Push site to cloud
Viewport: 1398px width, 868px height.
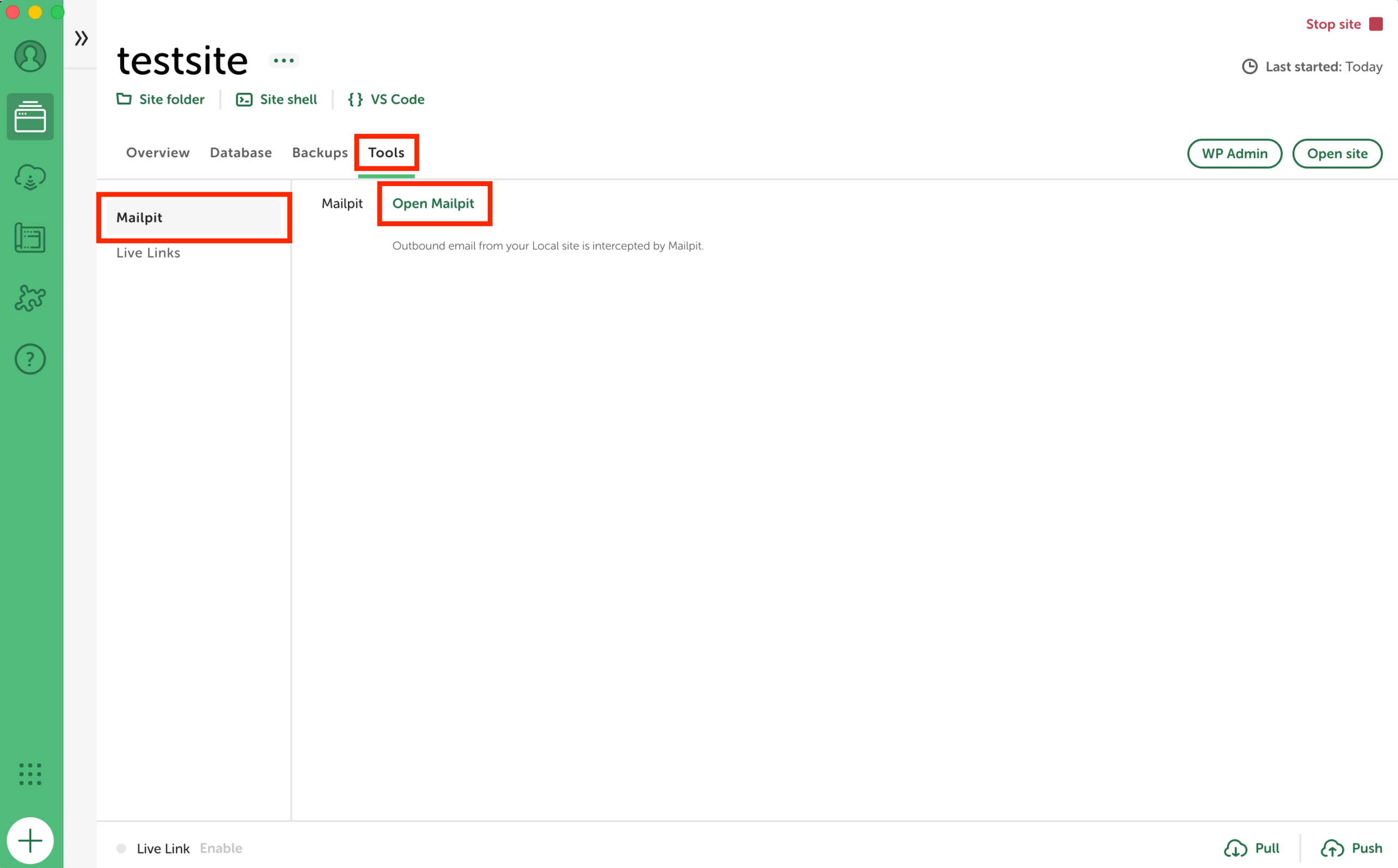pyautogui.click(x=1352, y=848)
